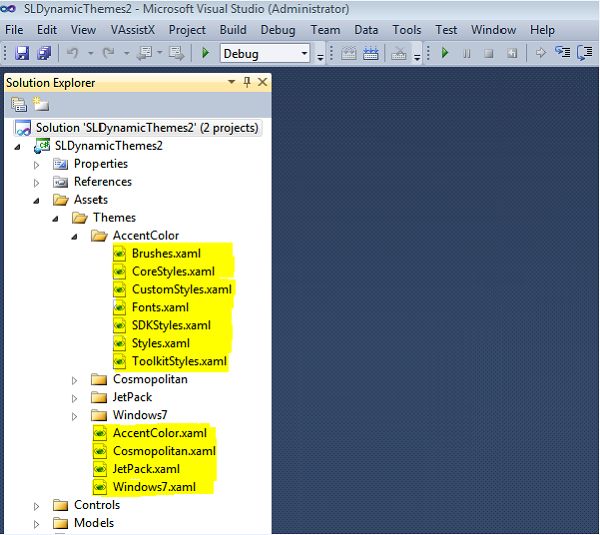
Task: Click the Save All icon
Action: (44, 53)
